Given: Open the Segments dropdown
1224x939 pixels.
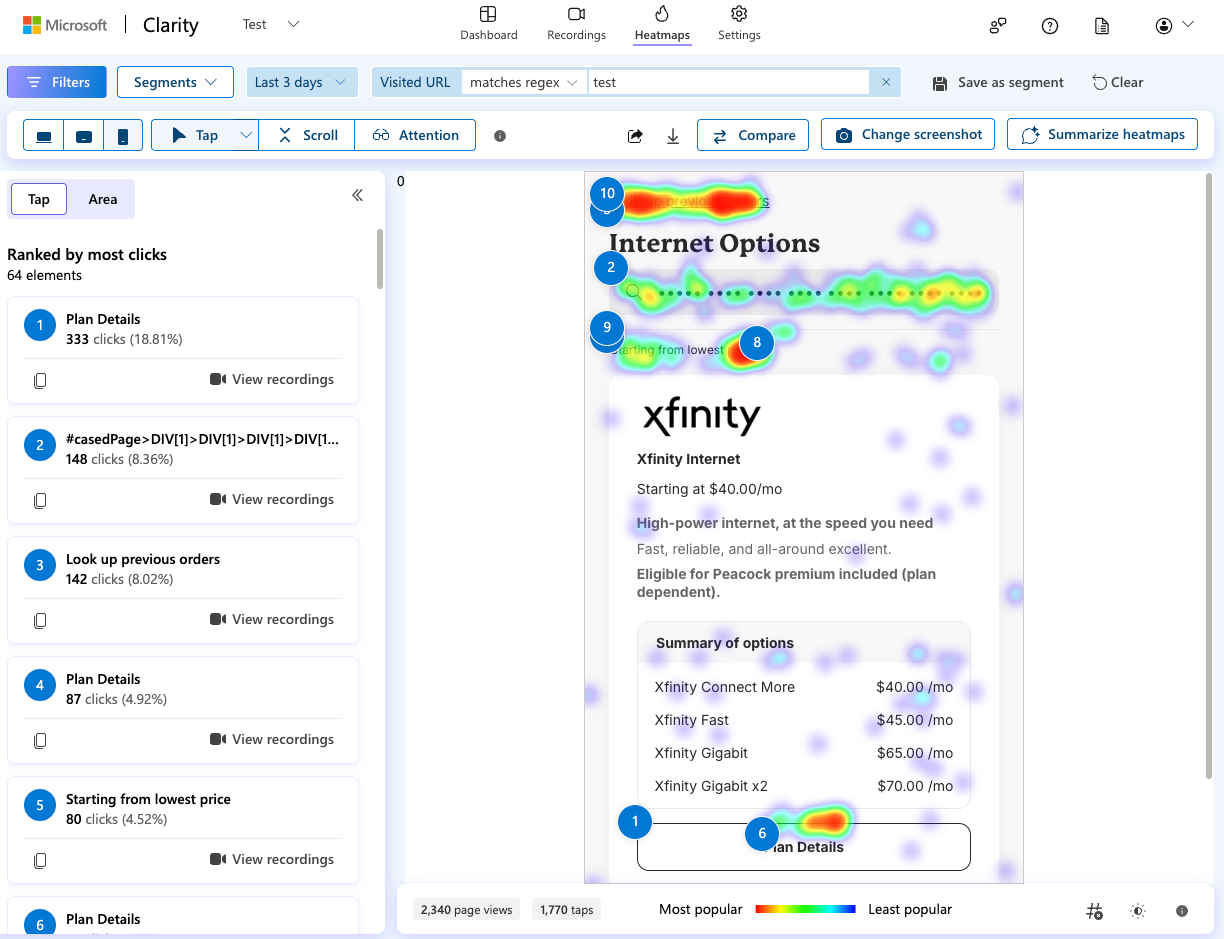Looking at the screenshot, I should point(175,82).
